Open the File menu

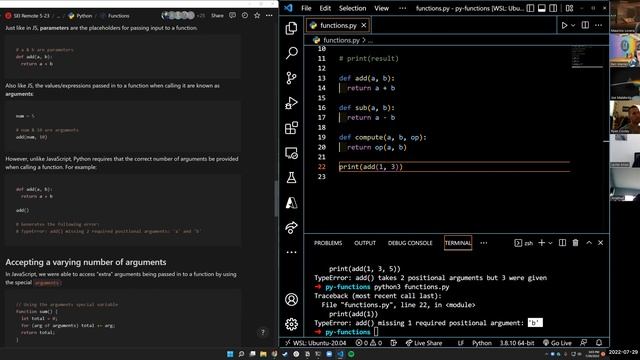[306, 8]
